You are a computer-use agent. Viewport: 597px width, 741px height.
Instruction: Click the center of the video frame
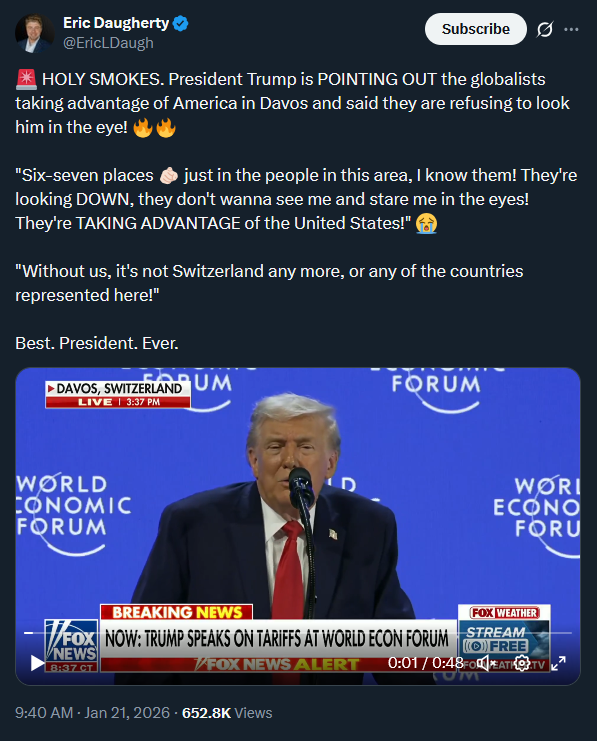(x=298, y=526)
